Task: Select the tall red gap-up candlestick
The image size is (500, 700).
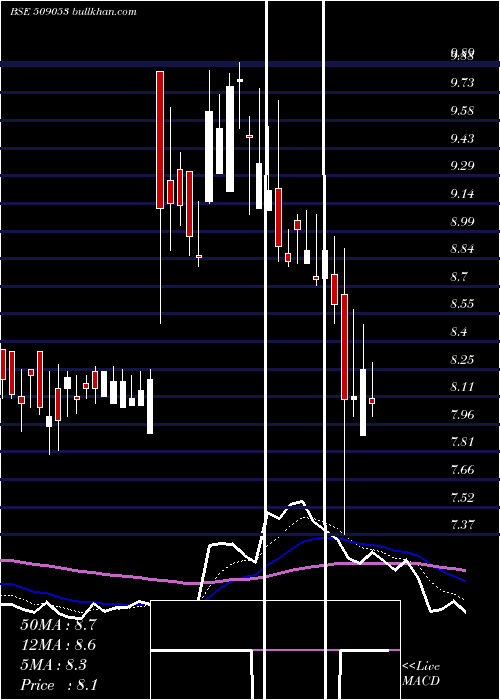Action: [160, 140]
